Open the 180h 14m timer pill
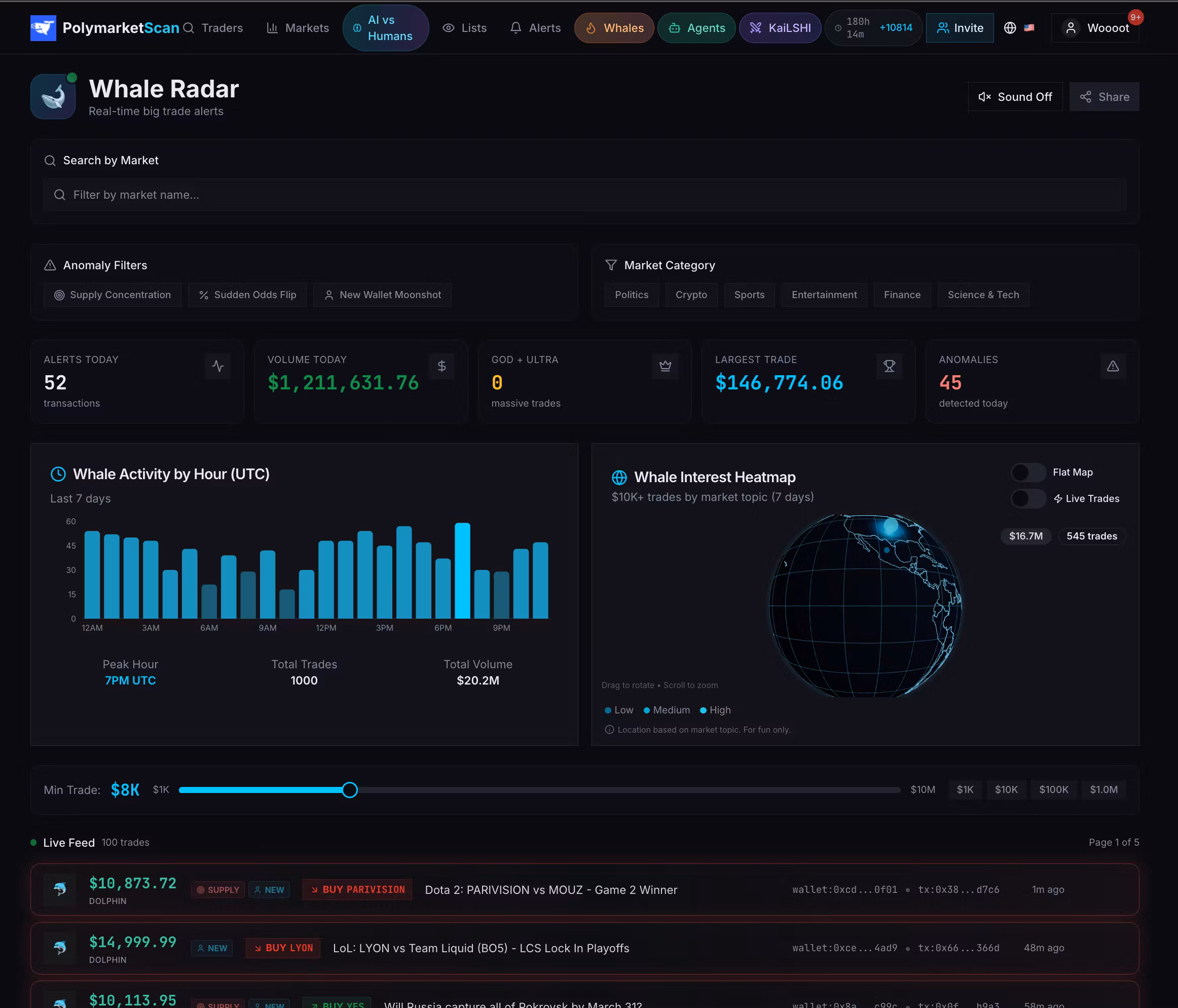1178x1008 pixels. pos(874,28)
